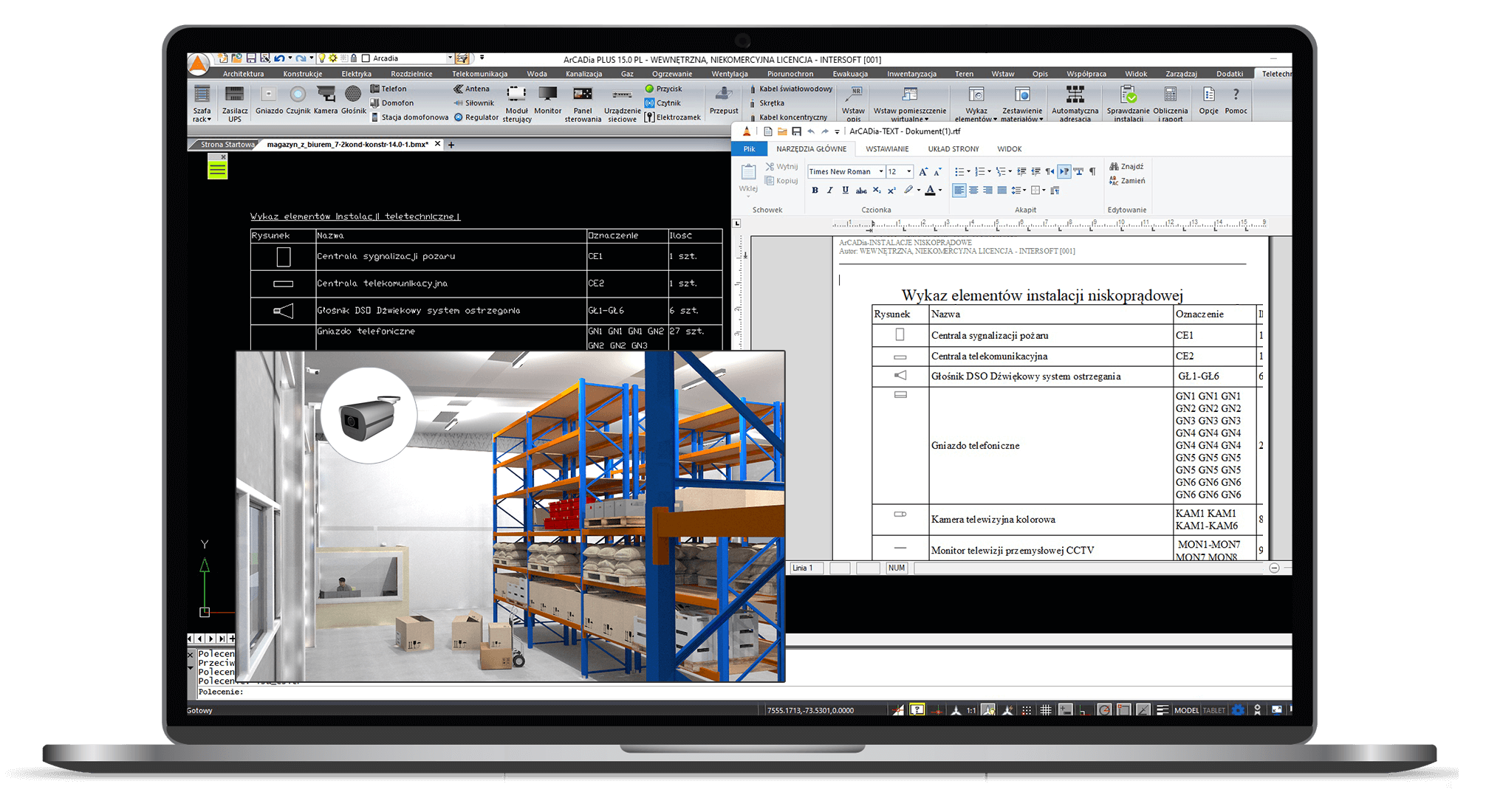Insert a Kamera element from ribbon
This screenshot has height=812, width=1486.
pos(326,95)
